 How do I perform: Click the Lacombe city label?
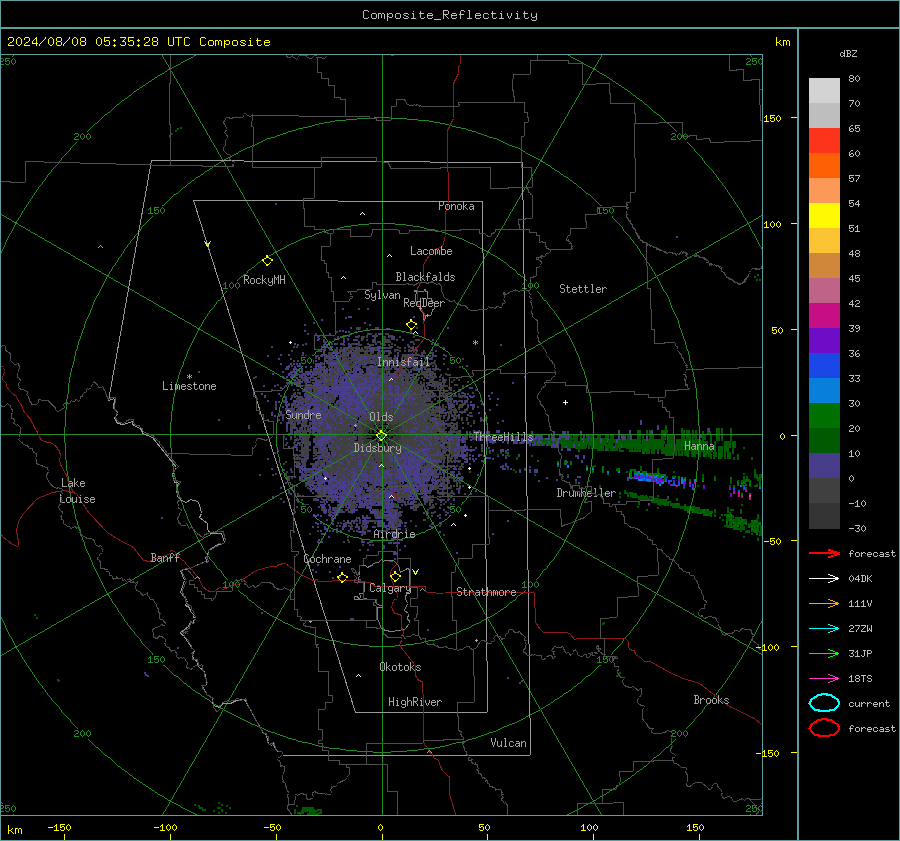click(x=431, y=251)
